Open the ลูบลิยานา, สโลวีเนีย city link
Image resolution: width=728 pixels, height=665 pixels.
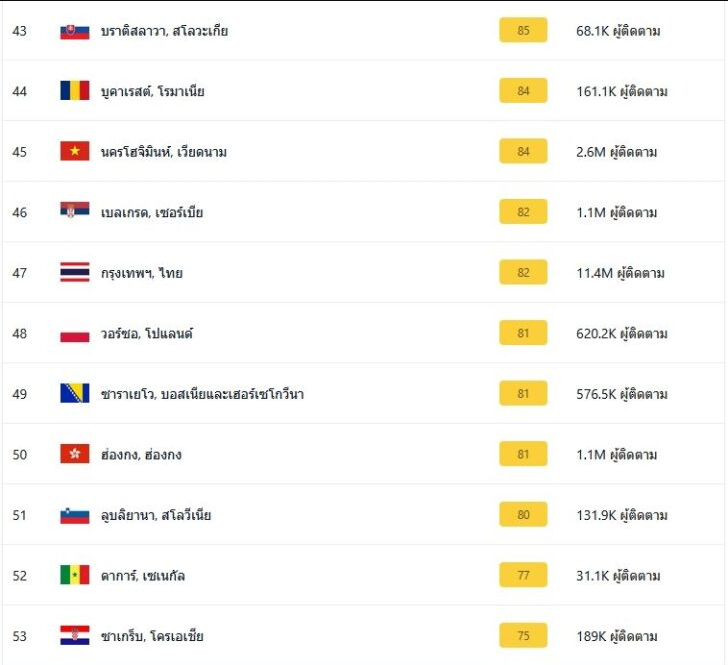156,515
